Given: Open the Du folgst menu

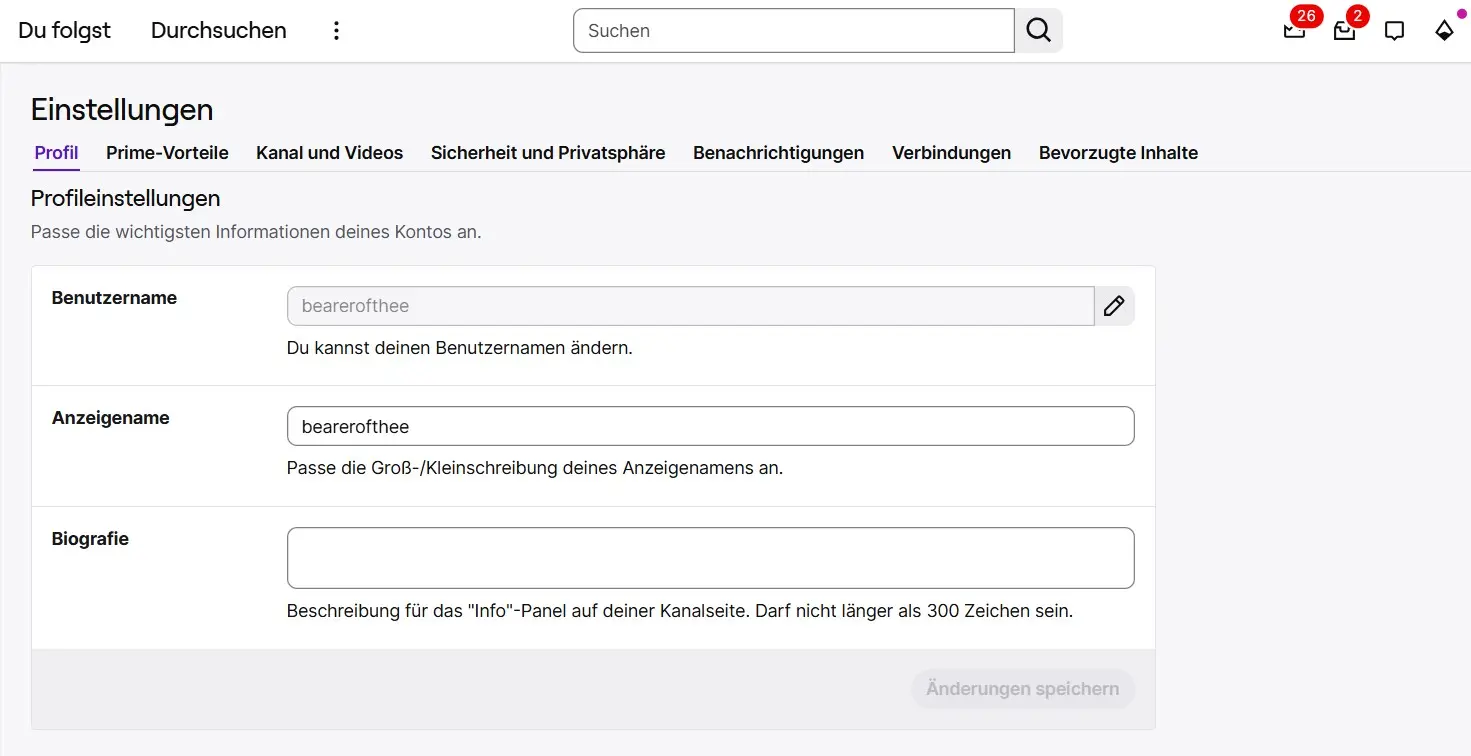Looking at the screenshot, I should coord(64,30).
